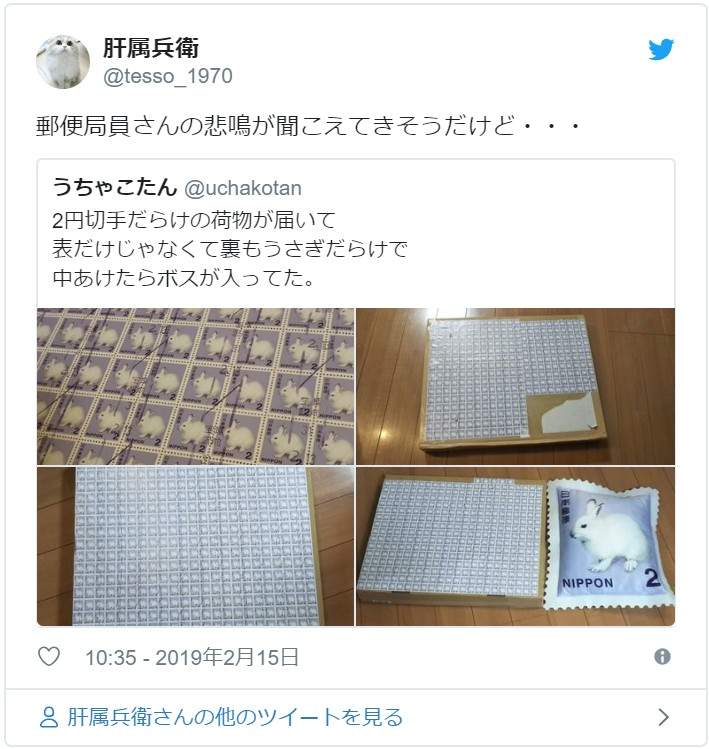Screen dimensions: 709x749
Task: Open the photo with rabbit stamp cushion
Action: tap(516, 546)
